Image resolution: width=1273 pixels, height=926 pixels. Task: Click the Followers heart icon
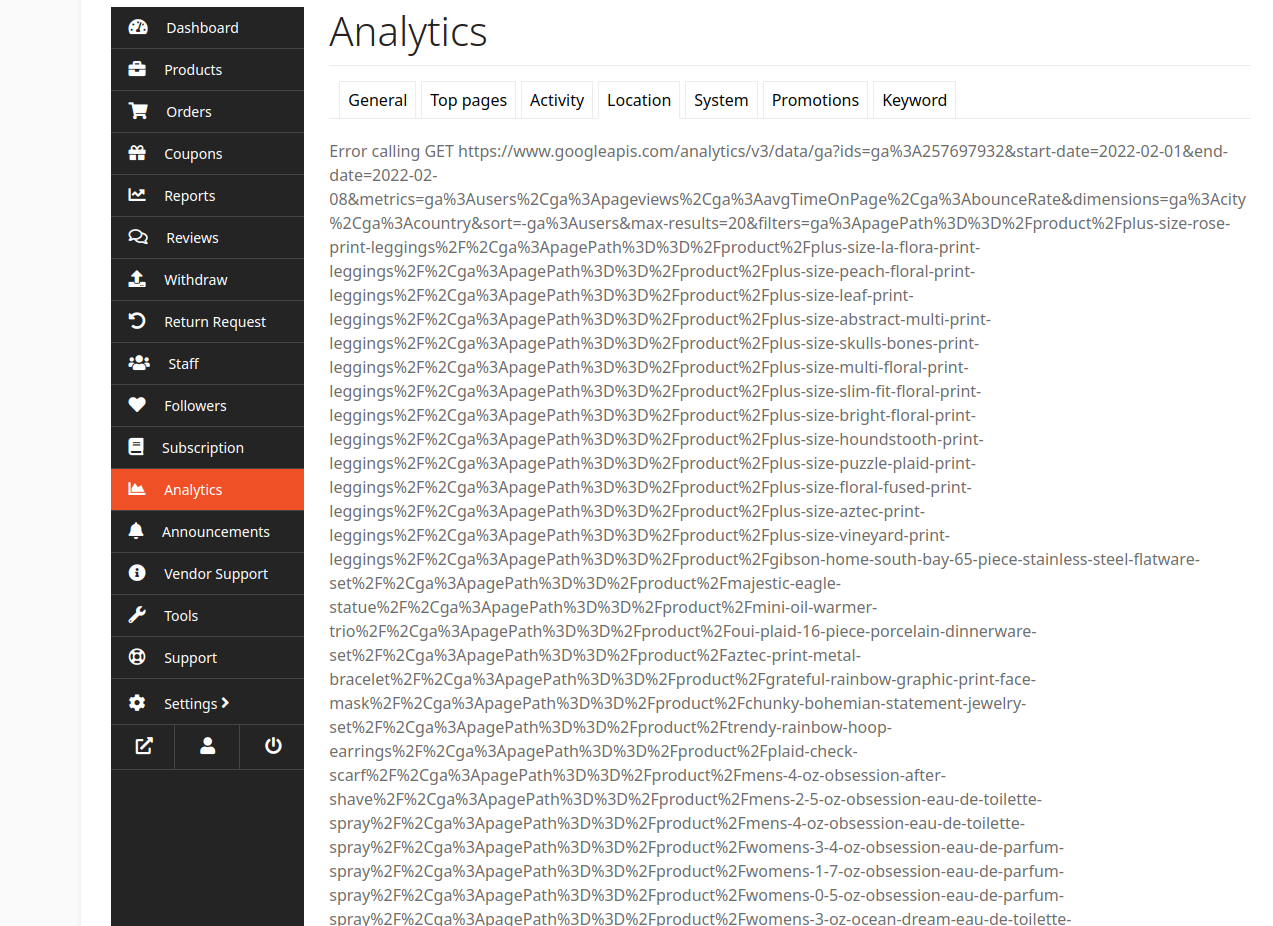[x=137, y=406]
